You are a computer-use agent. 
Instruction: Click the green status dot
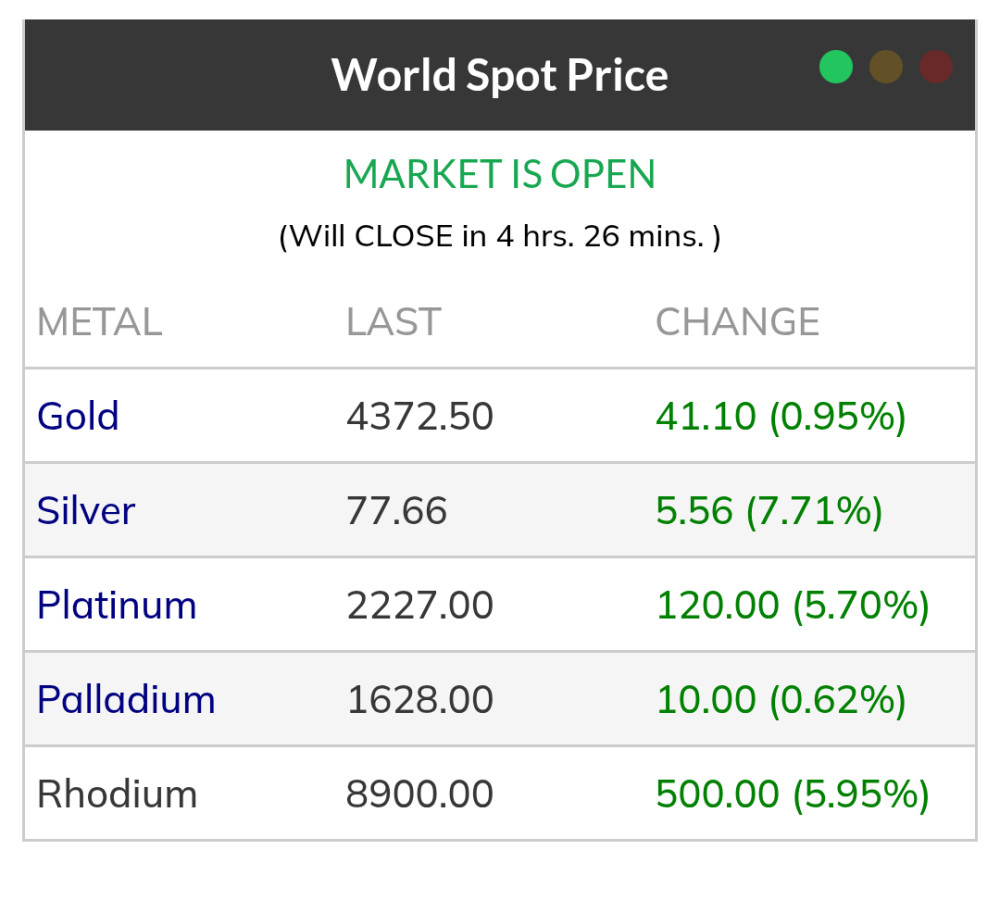(836, 67)
